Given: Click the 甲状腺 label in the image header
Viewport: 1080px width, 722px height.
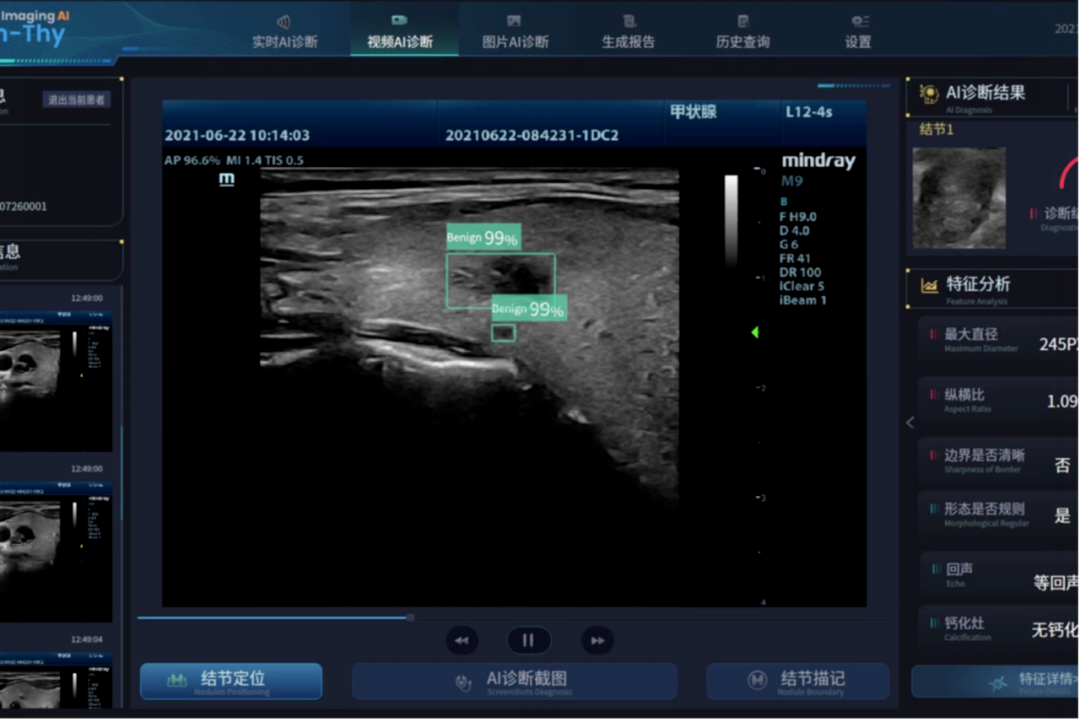Looking at the screenshot, I should (x=694, y=112).
